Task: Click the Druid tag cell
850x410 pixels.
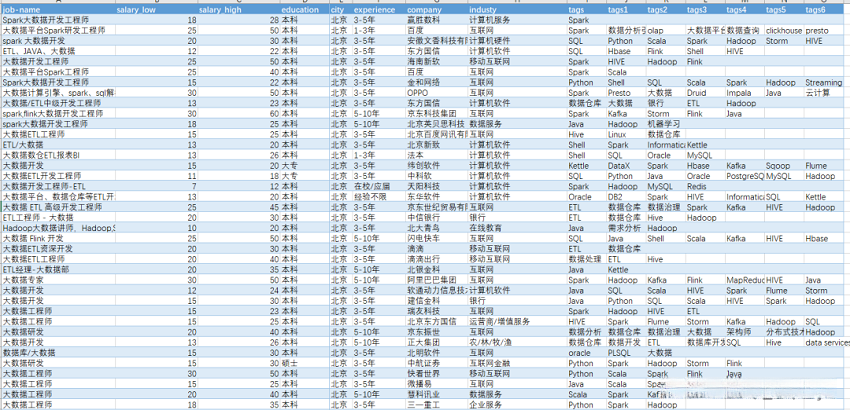Action: (x=705, y=93)
